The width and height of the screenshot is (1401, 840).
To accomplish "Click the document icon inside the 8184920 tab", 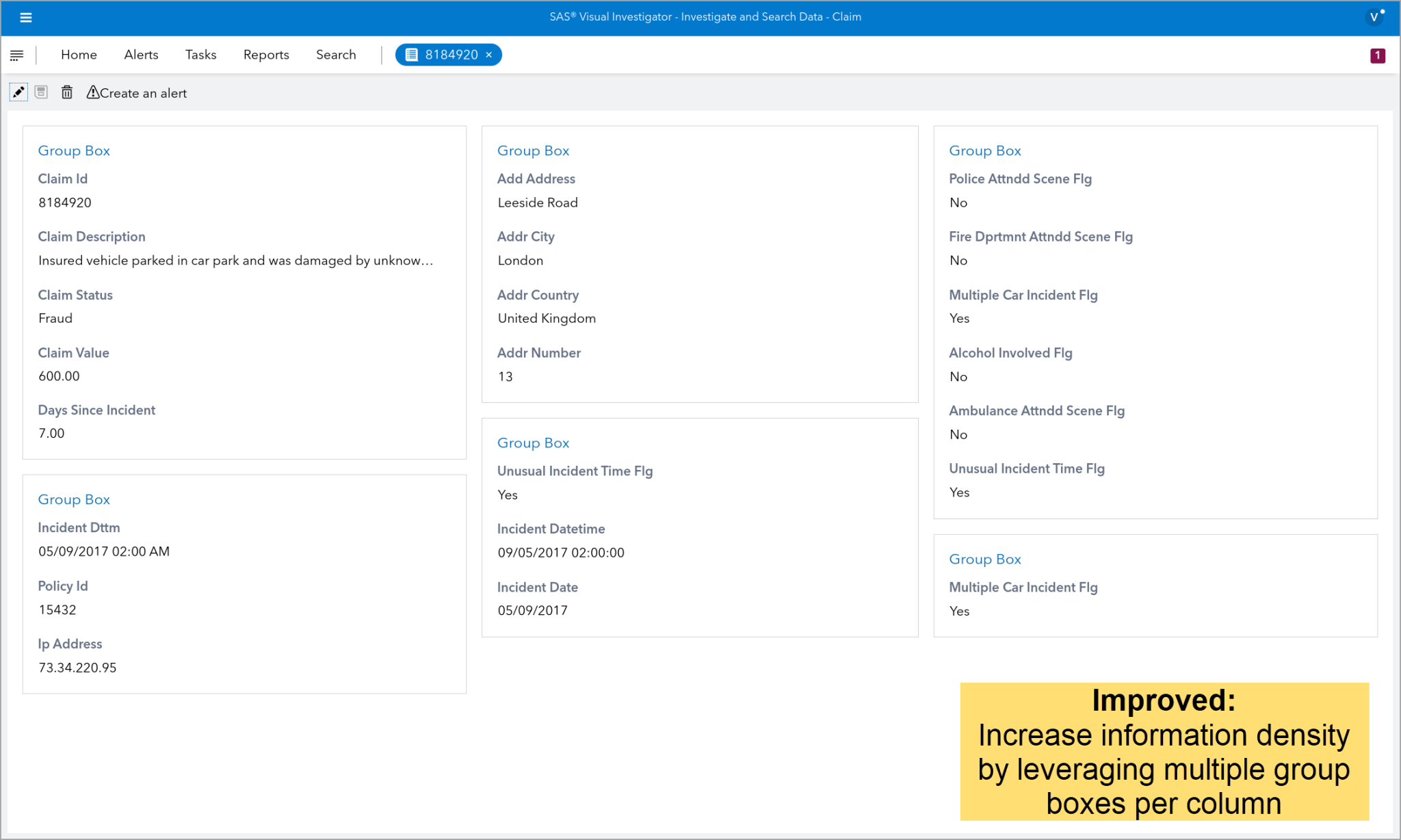I will (411, 55).
